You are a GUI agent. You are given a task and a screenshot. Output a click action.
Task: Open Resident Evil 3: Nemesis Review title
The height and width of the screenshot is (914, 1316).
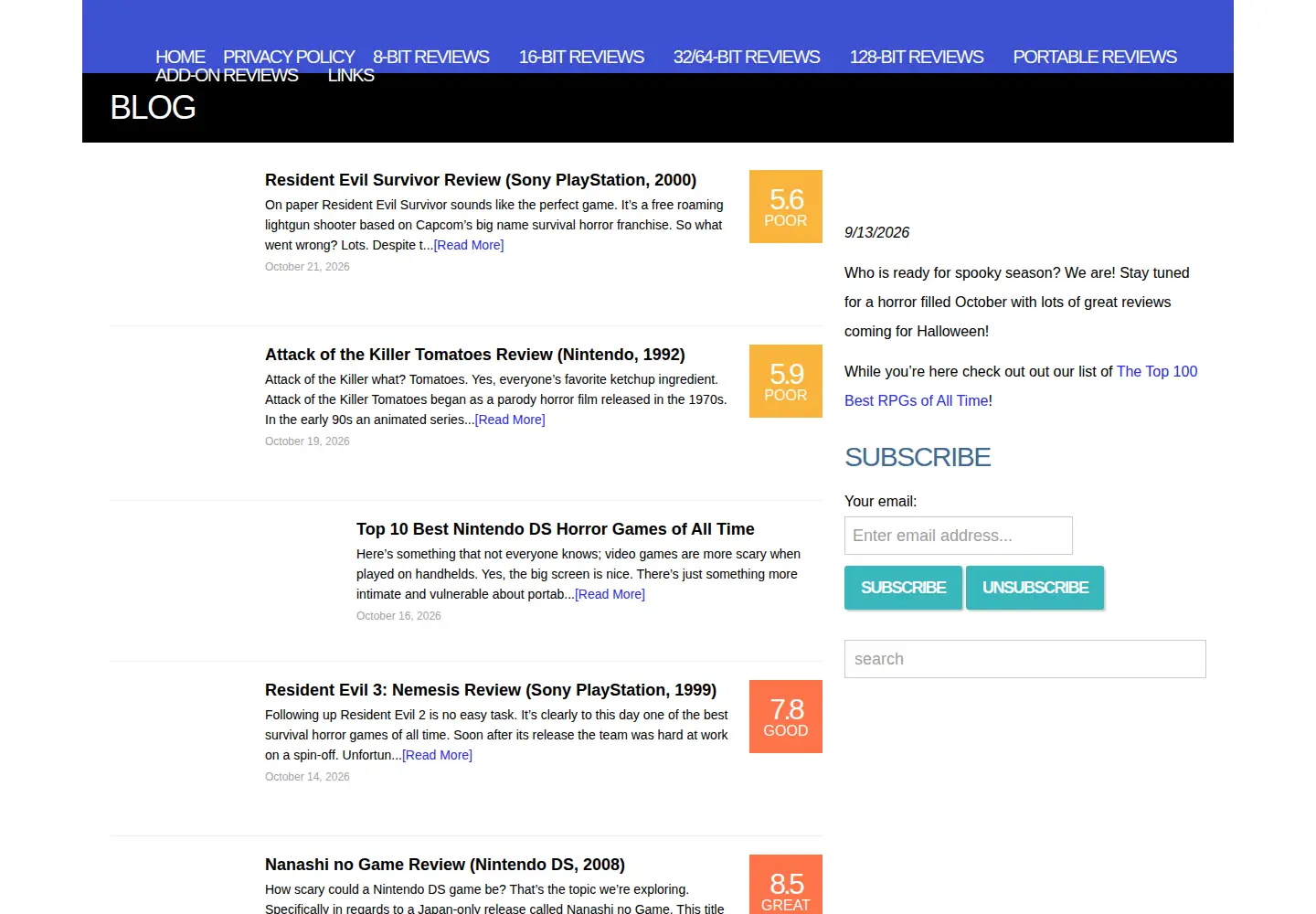click(x=491, y=690)
